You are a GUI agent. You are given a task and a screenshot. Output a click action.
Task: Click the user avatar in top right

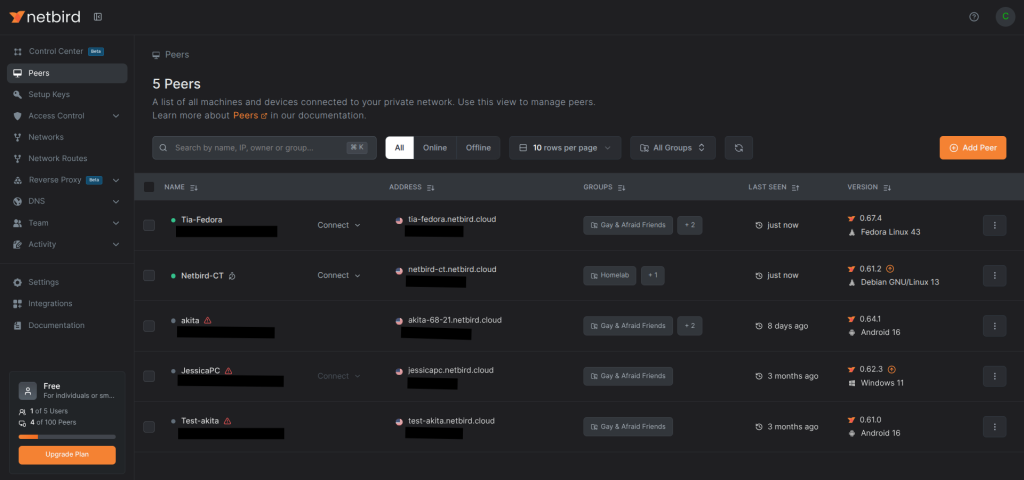(x=1005, y=17)
